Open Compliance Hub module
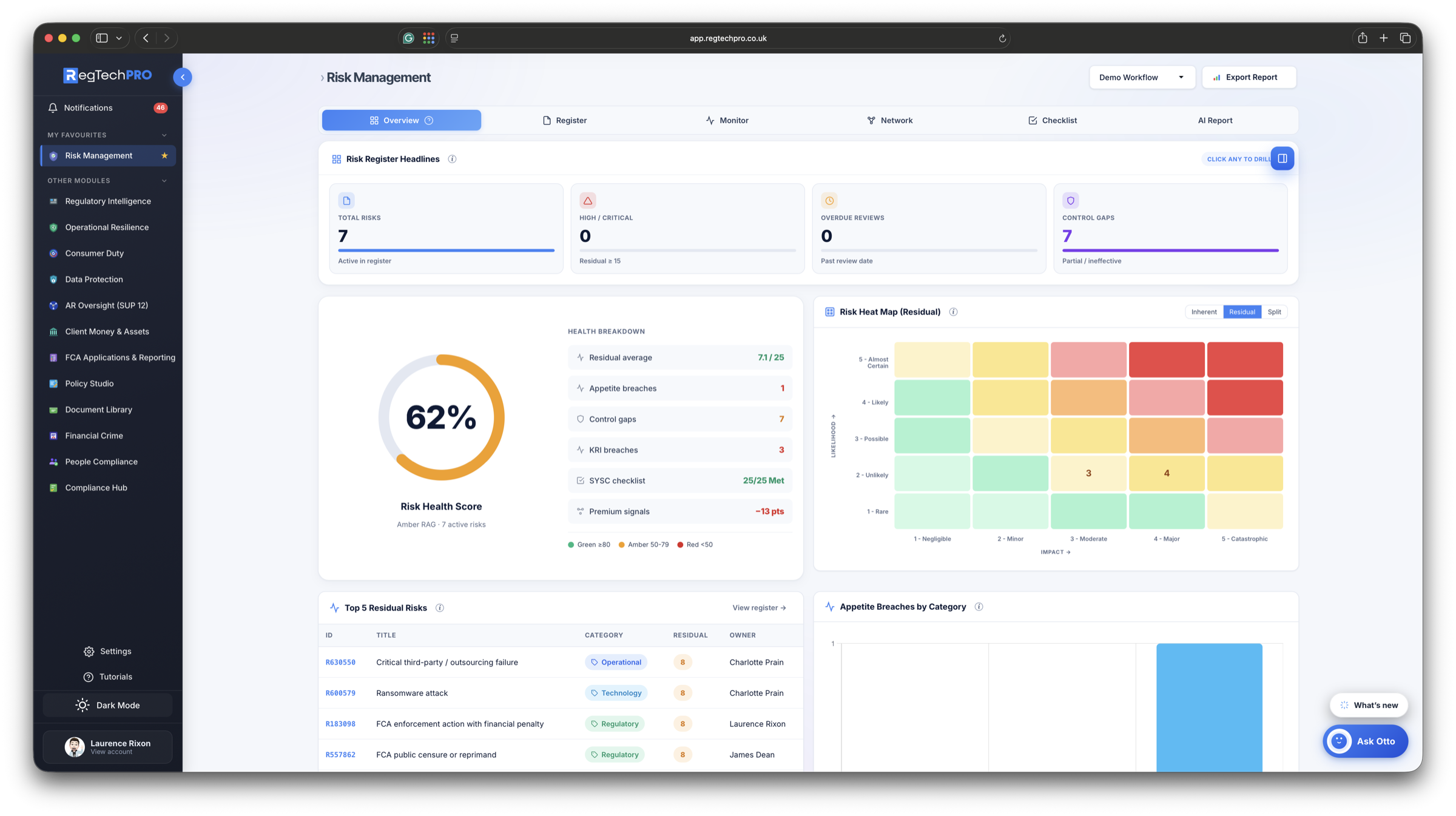 (108, 488)
